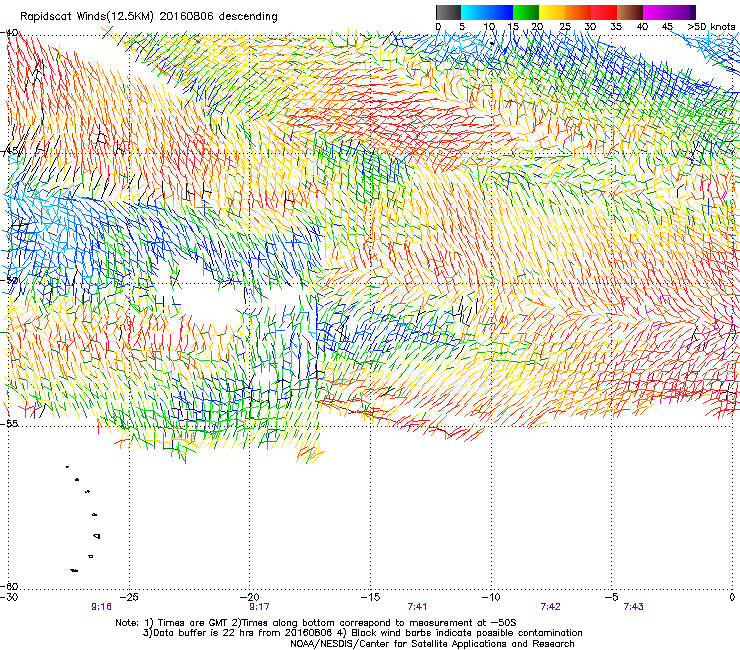Click the 'Times are GMT' note line
740x650 pixels.
click(x=316, y=623)
